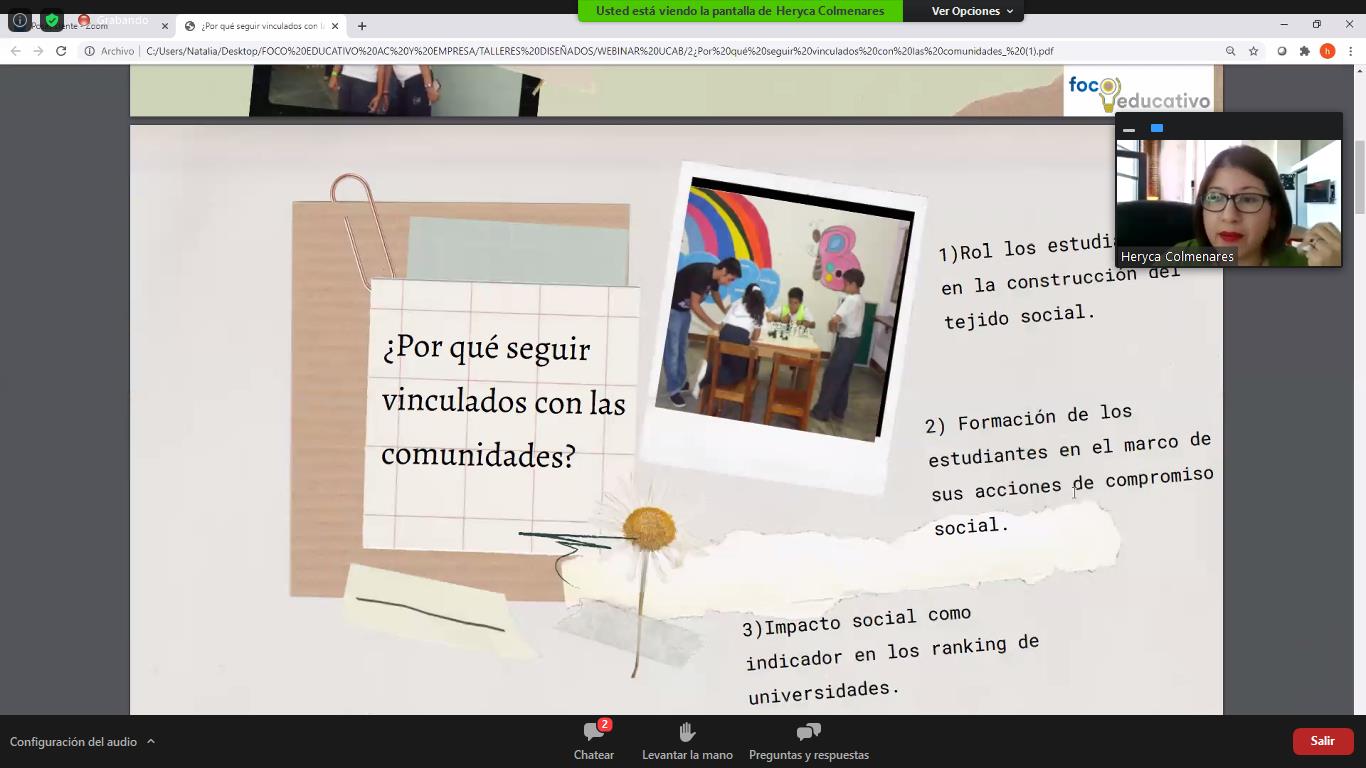1366x768 pixels.
Task: Click the red Salir button
Action: point(1322,741)
